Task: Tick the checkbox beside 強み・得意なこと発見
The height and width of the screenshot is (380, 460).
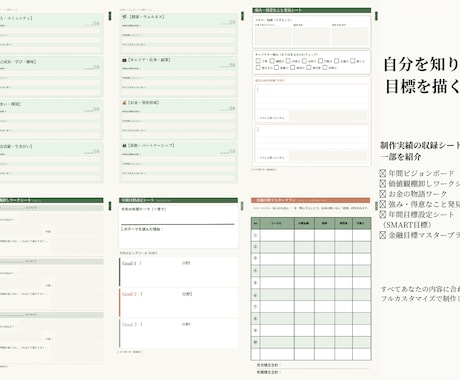Action: pyautogui.click(x=383, y=204)
